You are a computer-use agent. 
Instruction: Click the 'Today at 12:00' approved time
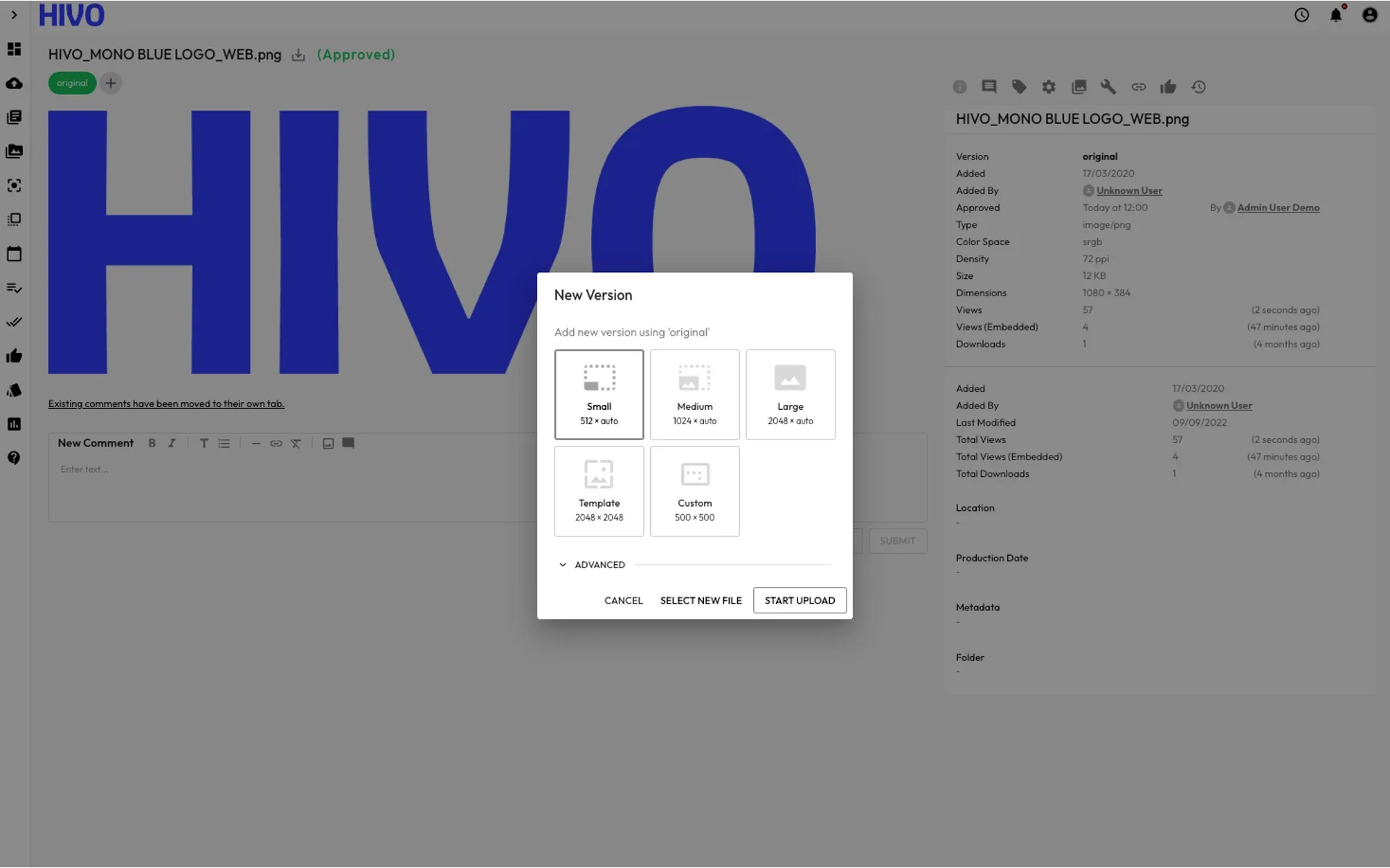click(x=1114, y=208)
